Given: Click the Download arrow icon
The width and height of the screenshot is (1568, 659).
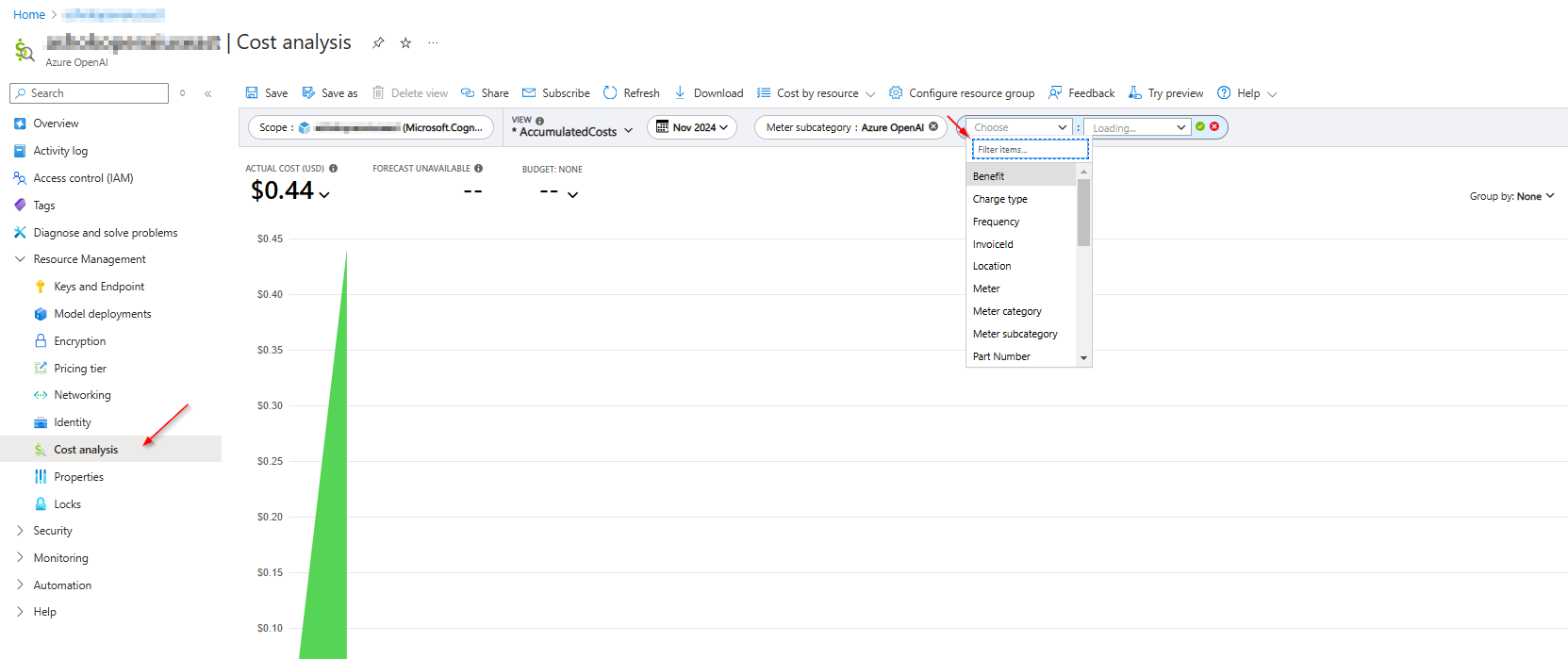Looking at the screenshot, I should [680, 92].
